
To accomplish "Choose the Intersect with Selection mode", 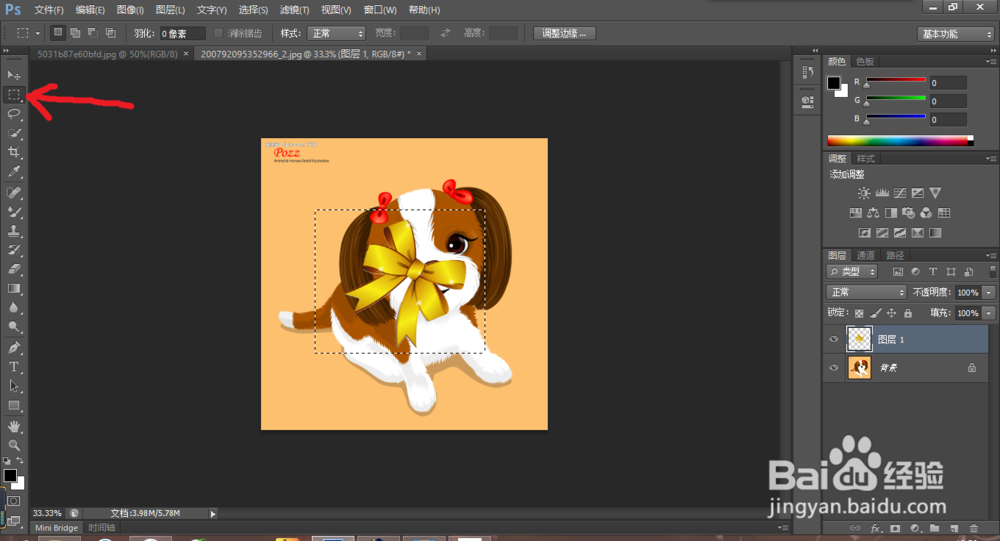I will tap(110, 33).
